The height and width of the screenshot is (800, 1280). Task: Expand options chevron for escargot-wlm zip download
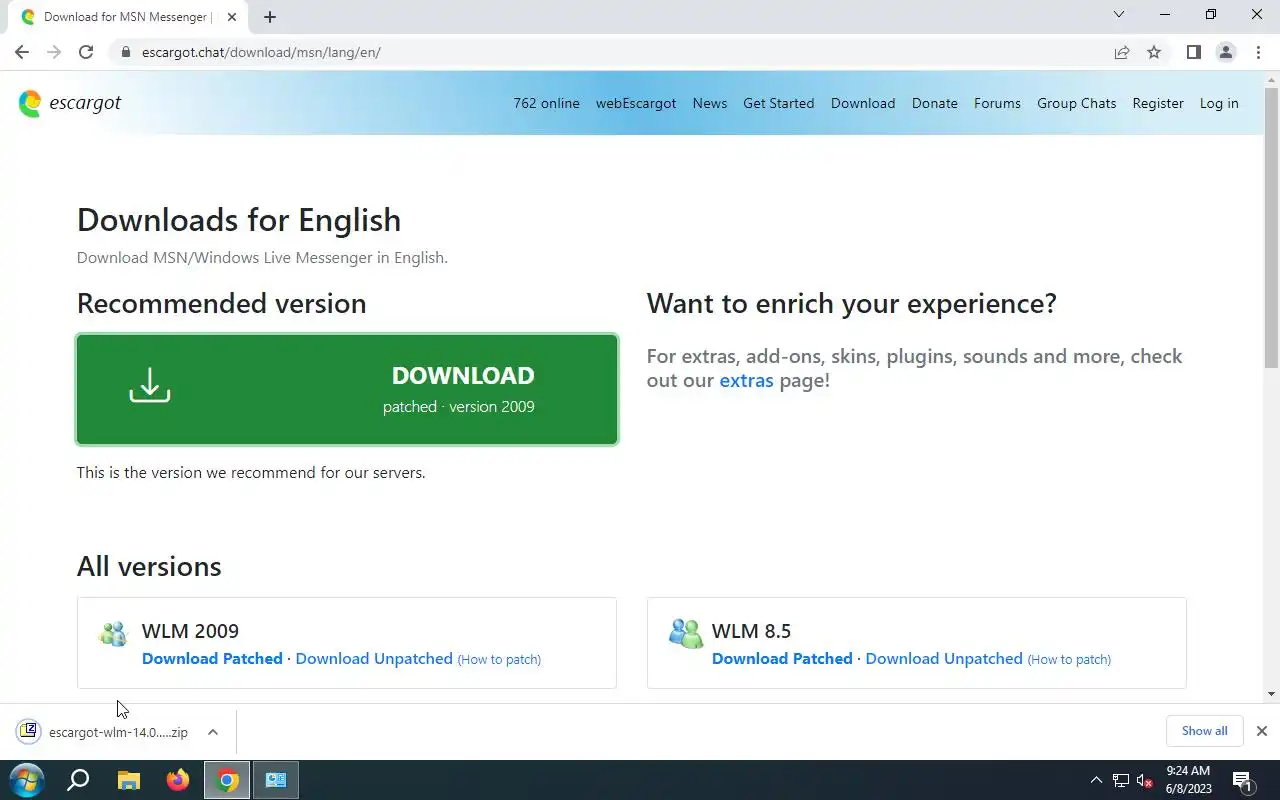[213, 732]
